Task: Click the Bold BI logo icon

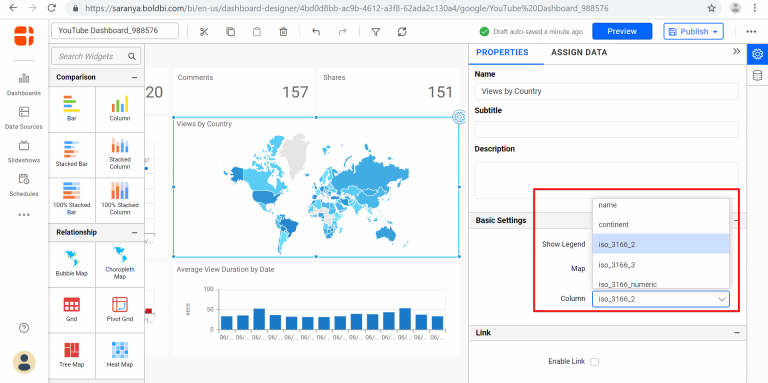Action: [x=24, y=36]
